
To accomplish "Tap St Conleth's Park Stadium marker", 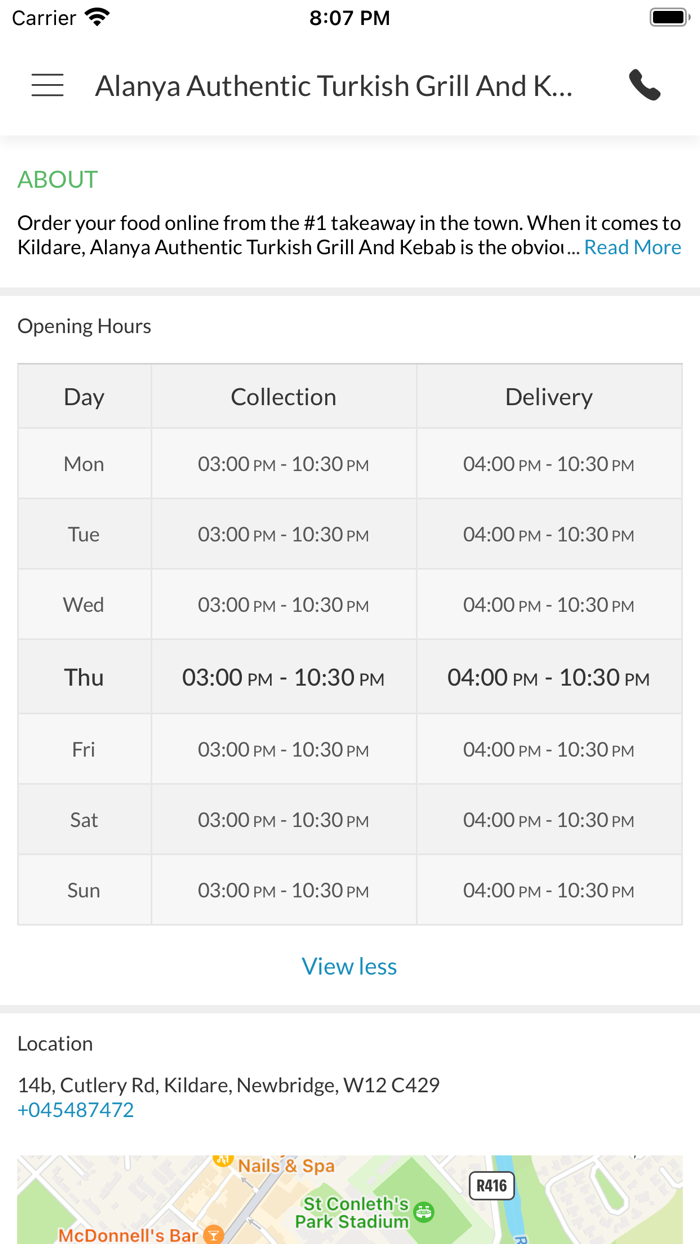I will click(424, 1212).
